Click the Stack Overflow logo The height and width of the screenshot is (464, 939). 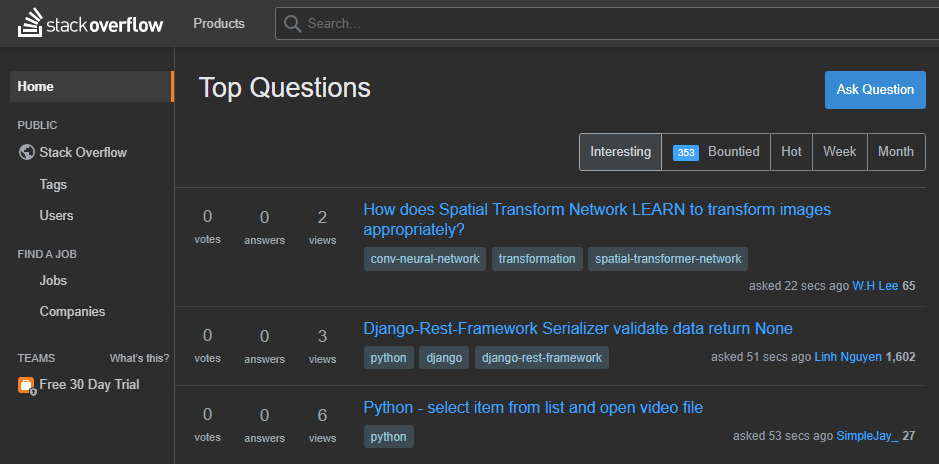click(90, 23)
